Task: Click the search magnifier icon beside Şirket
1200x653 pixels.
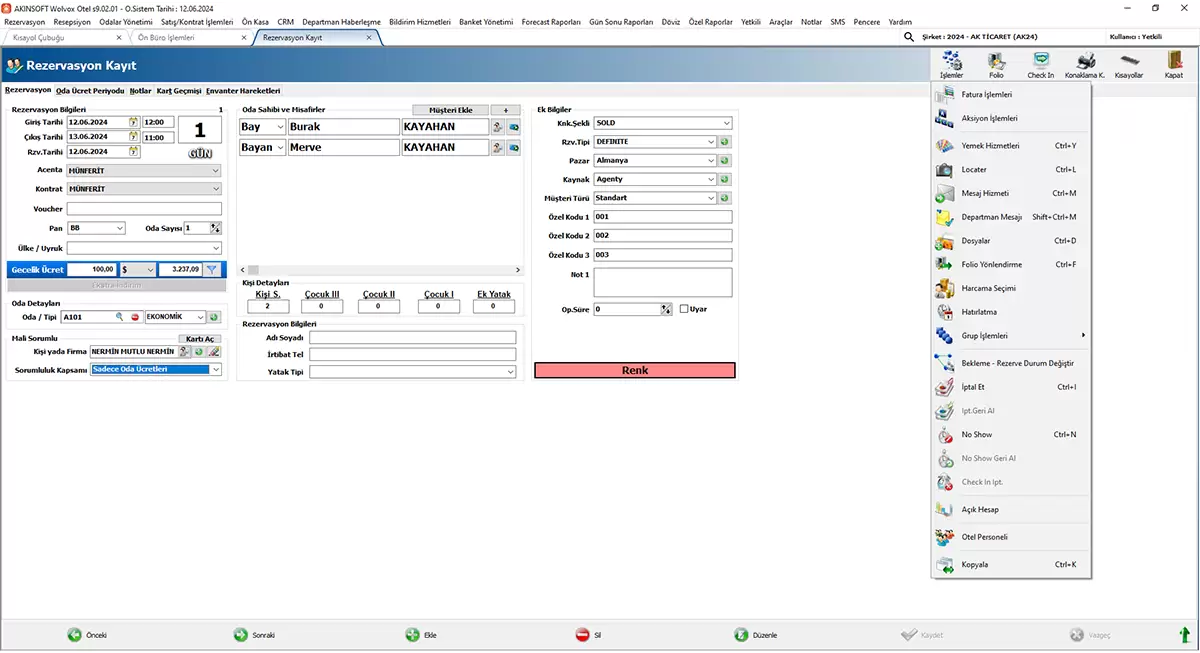Action: pyautogui.click(x=908, y=36)
